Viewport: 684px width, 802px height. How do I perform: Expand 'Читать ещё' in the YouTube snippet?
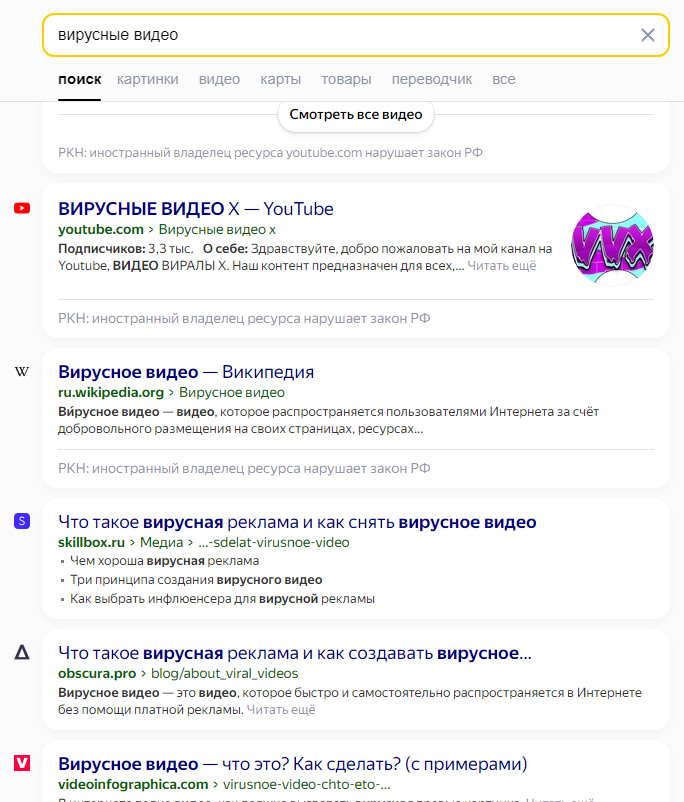tap(501, 266)
